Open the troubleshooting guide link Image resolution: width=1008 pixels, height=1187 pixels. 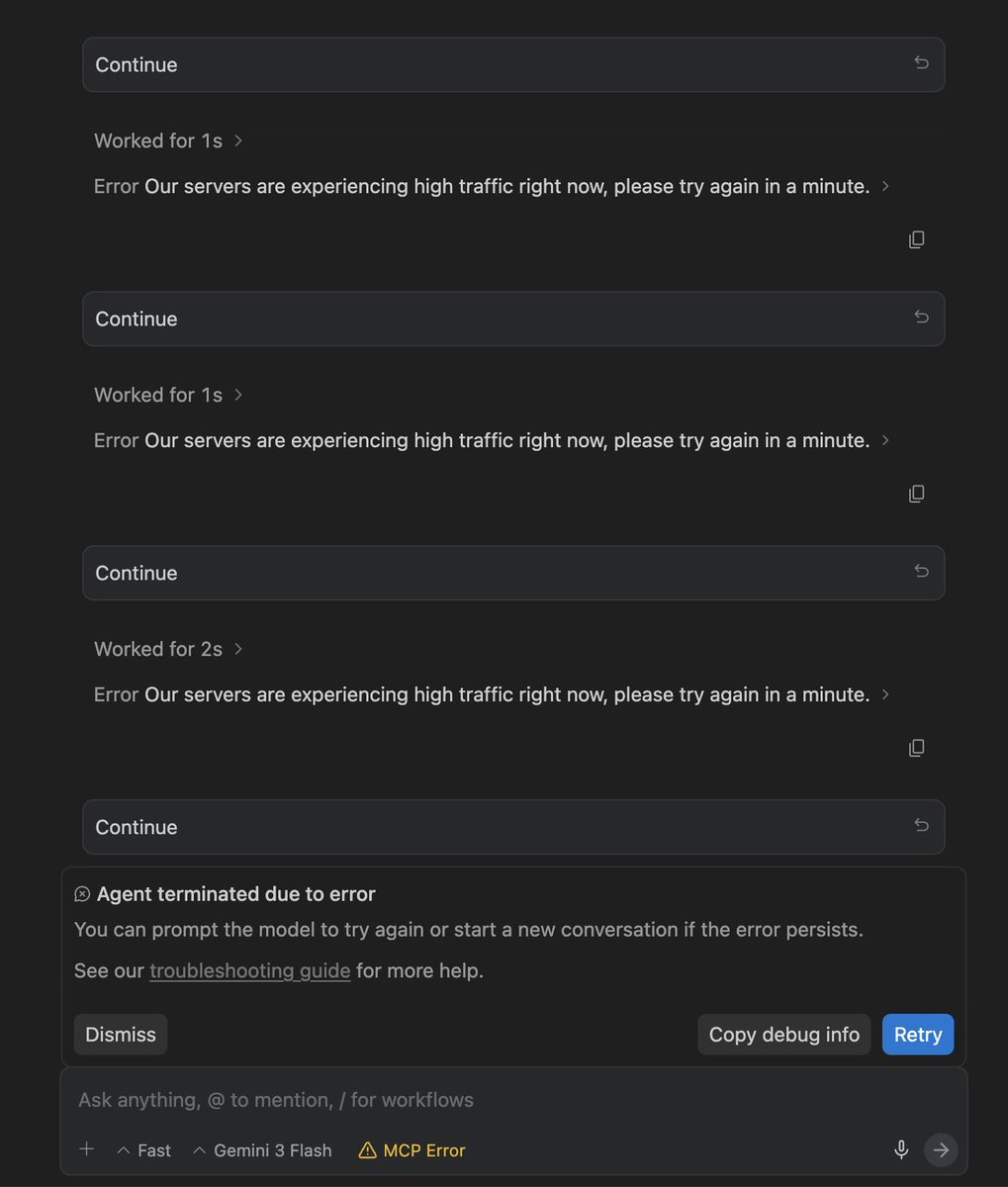250,970
